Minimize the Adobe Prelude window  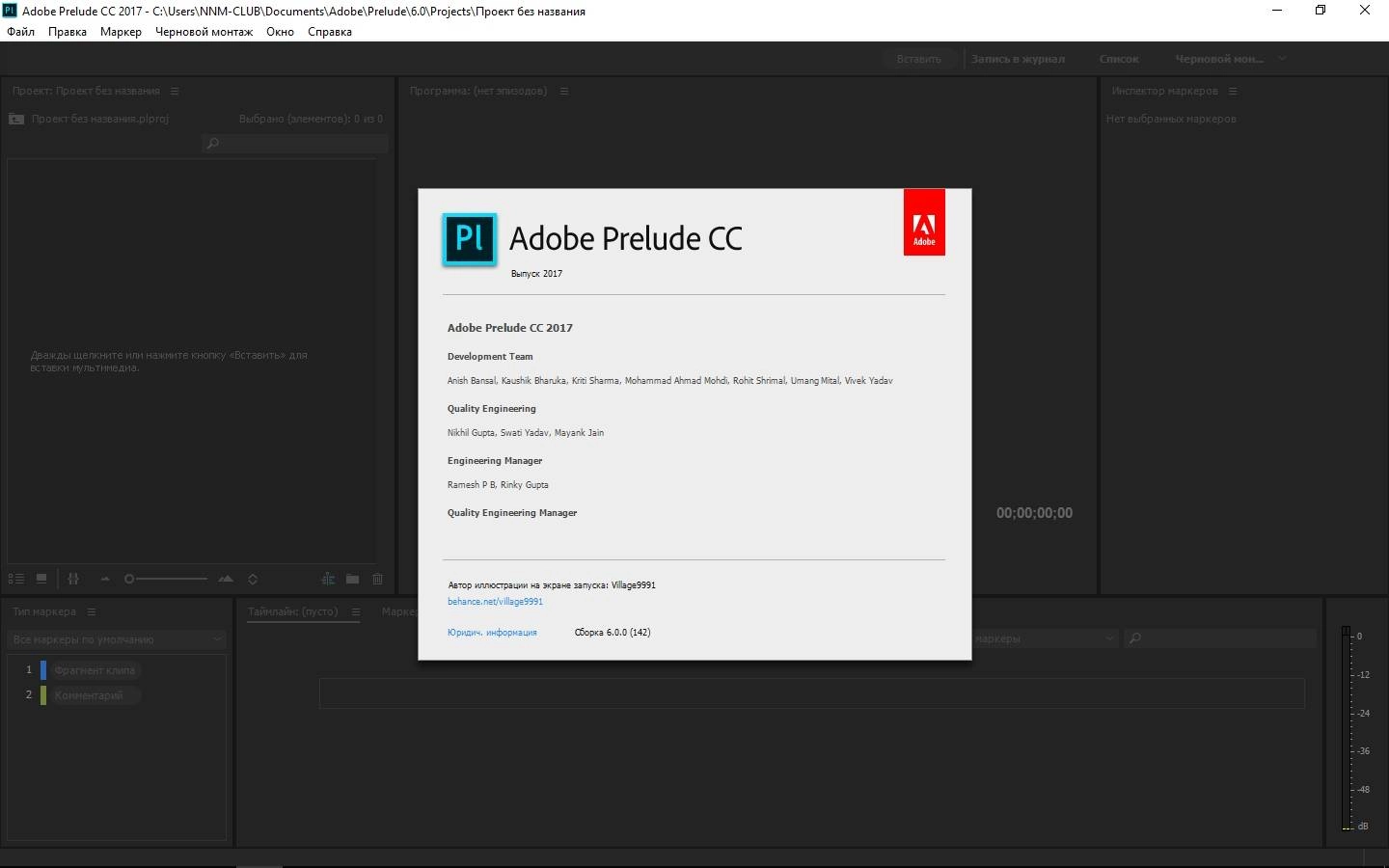point(1277,11)
